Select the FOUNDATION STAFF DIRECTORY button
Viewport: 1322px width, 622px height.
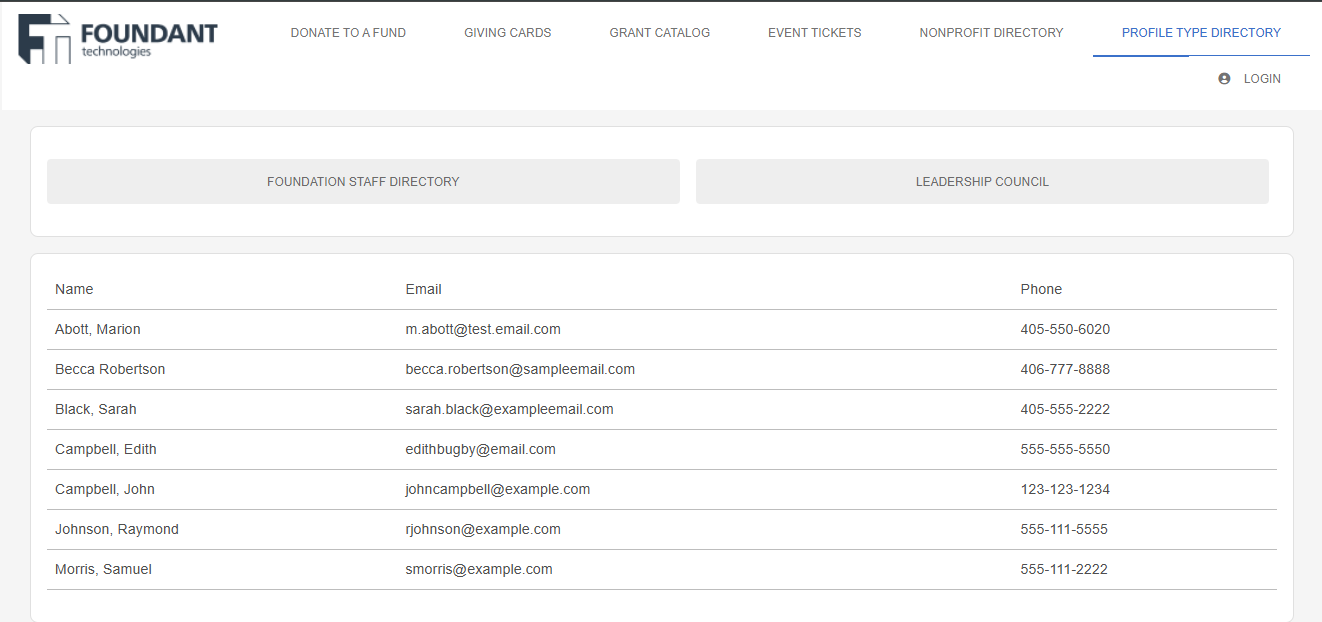(x=363, y=181)
